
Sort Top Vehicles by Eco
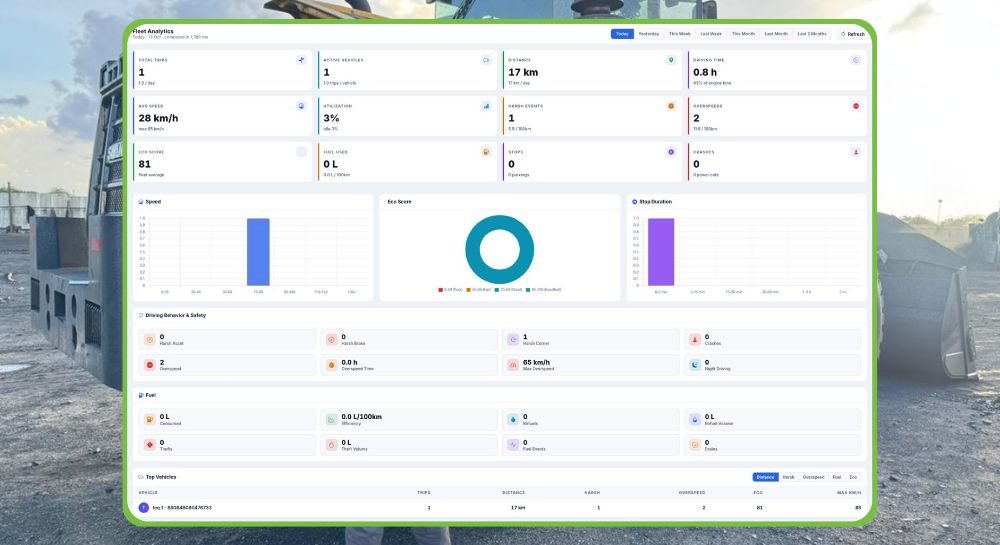(853, 477)
